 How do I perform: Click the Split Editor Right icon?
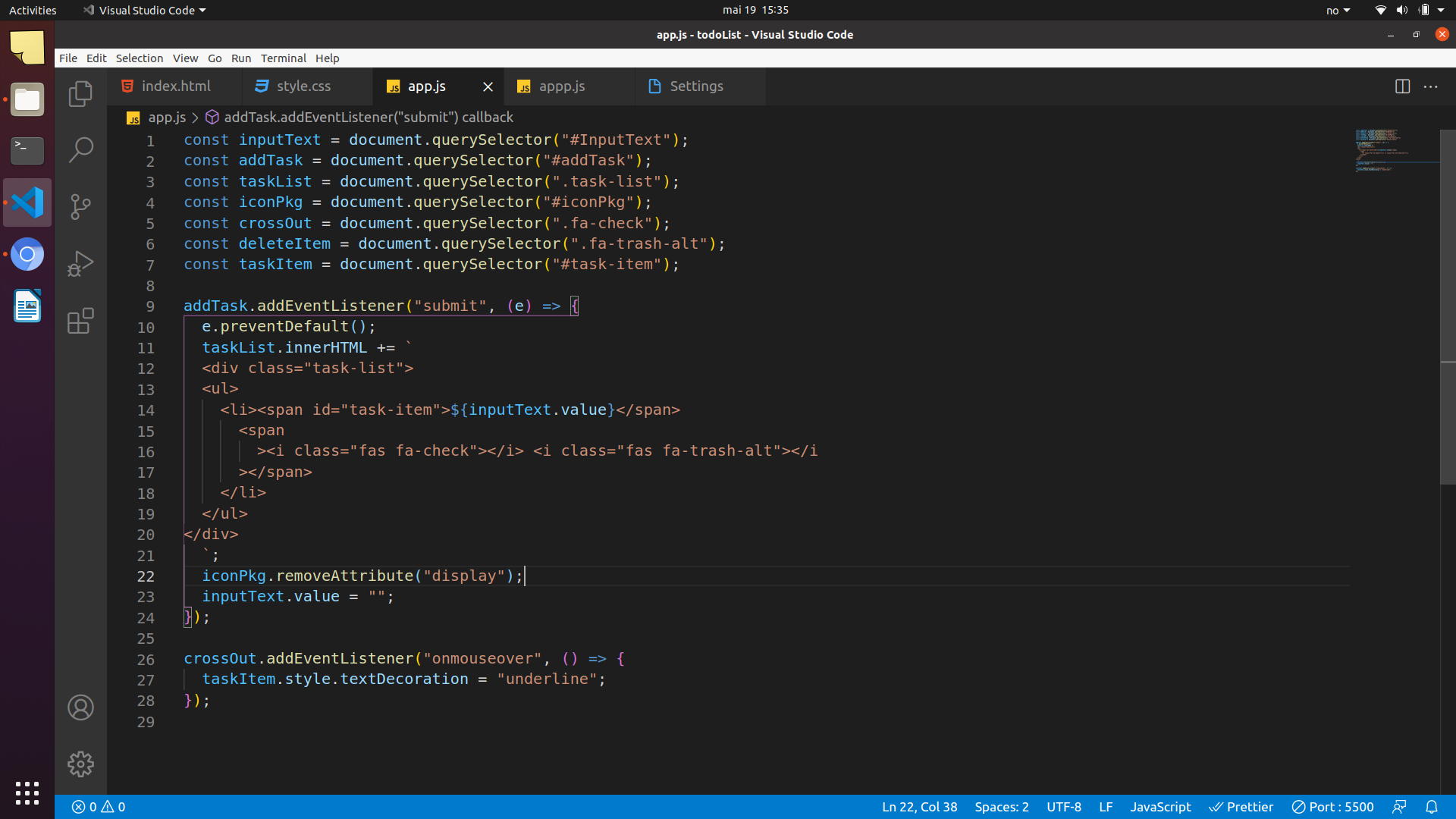[1402, 86]
